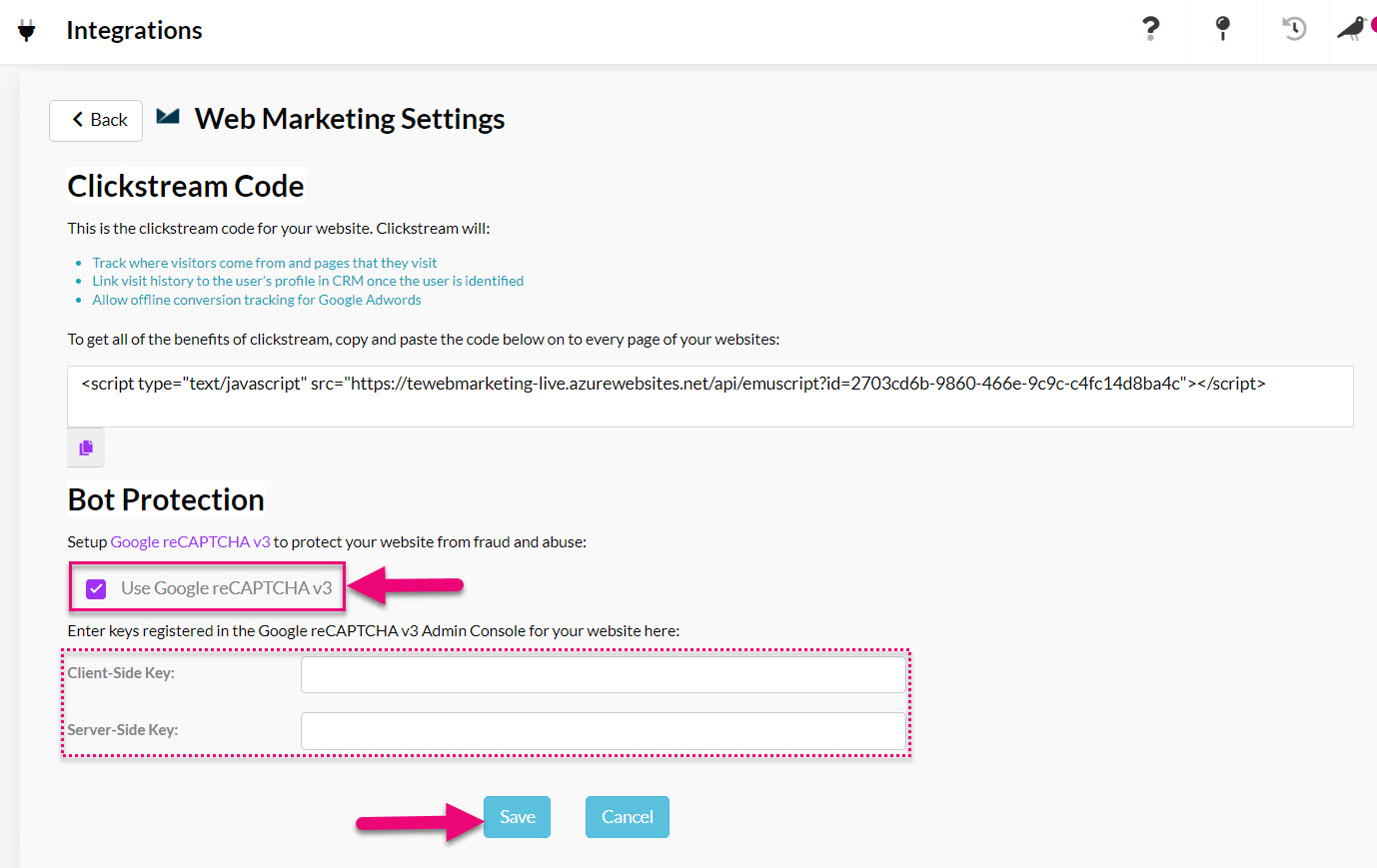Cancel the settings changes
This screenshot has width=1377, height=868.
(x=628, y=817)
